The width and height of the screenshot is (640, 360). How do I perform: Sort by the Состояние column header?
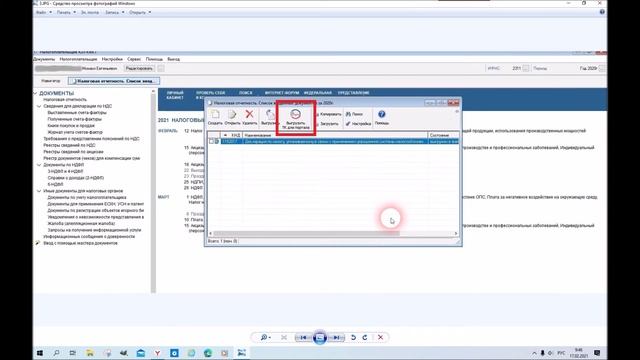(443, 135)
